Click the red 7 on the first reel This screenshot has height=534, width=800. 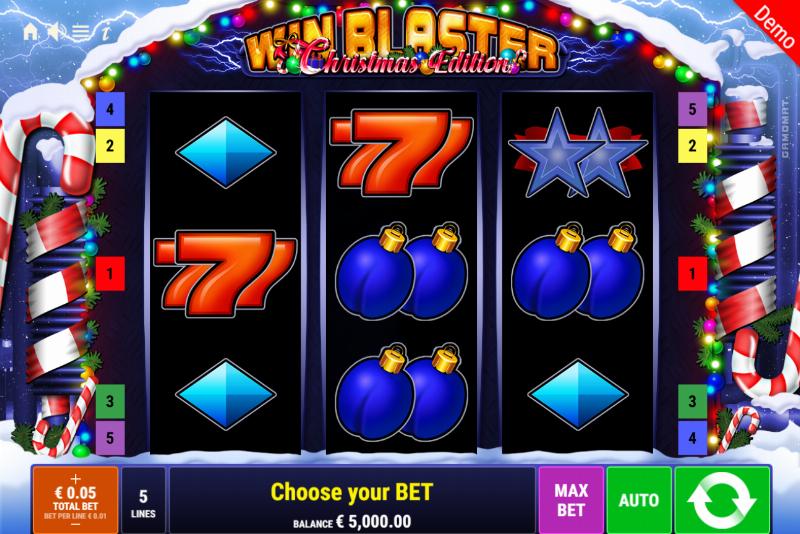[x=225, y=273]
